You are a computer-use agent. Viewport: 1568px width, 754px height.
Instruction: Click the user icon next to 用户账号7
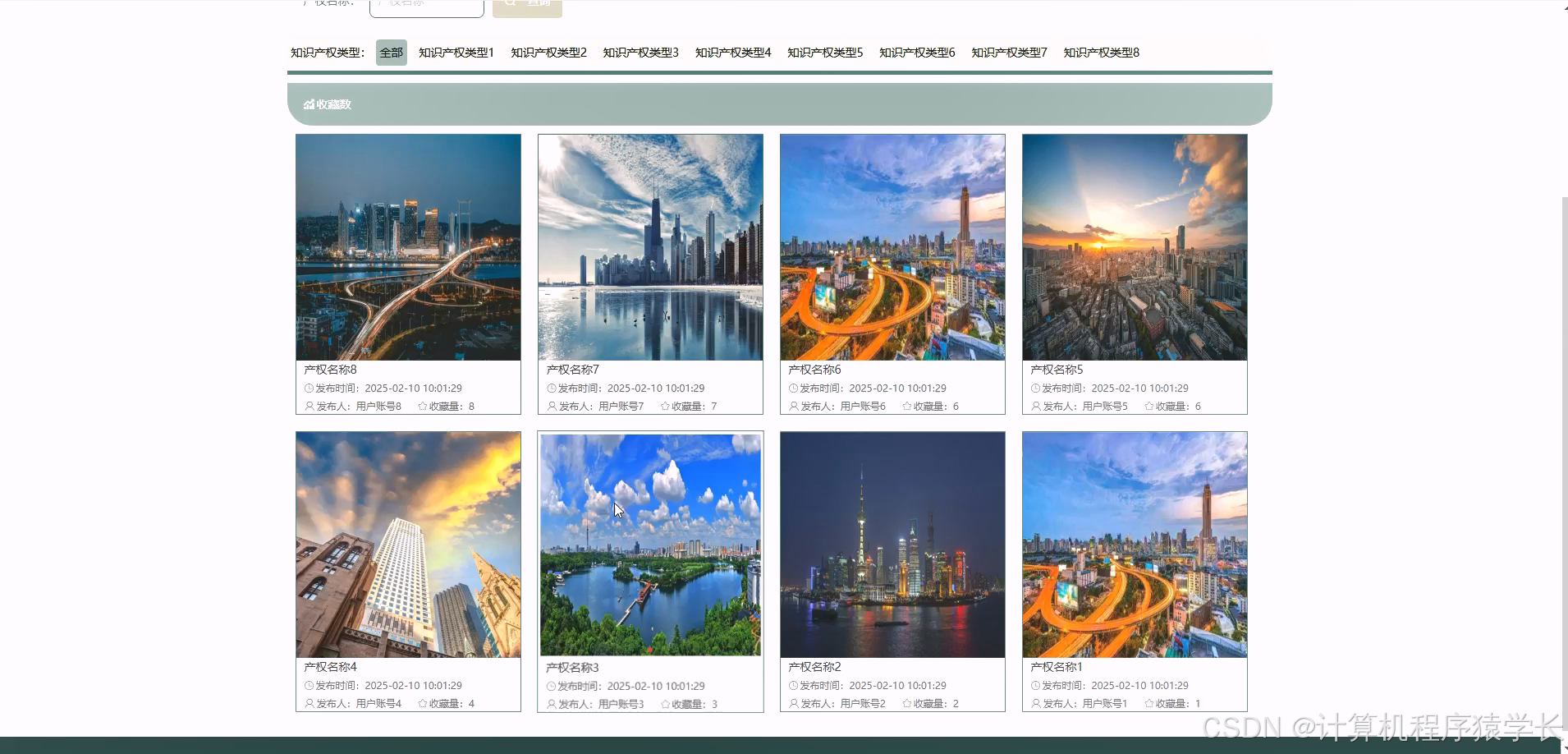[552, 407]
